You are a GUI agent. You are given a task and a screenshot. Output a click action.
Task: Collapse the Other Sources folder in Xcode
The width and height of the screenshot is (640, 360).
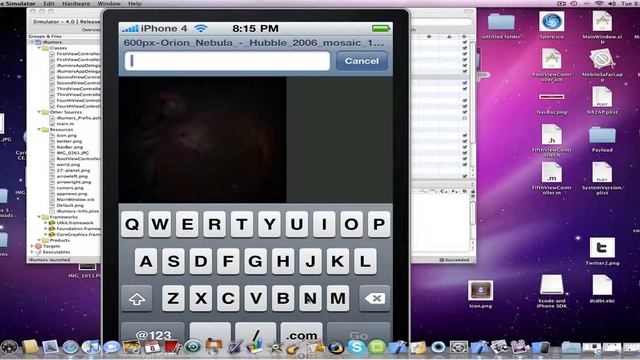[x=40, y=112]
